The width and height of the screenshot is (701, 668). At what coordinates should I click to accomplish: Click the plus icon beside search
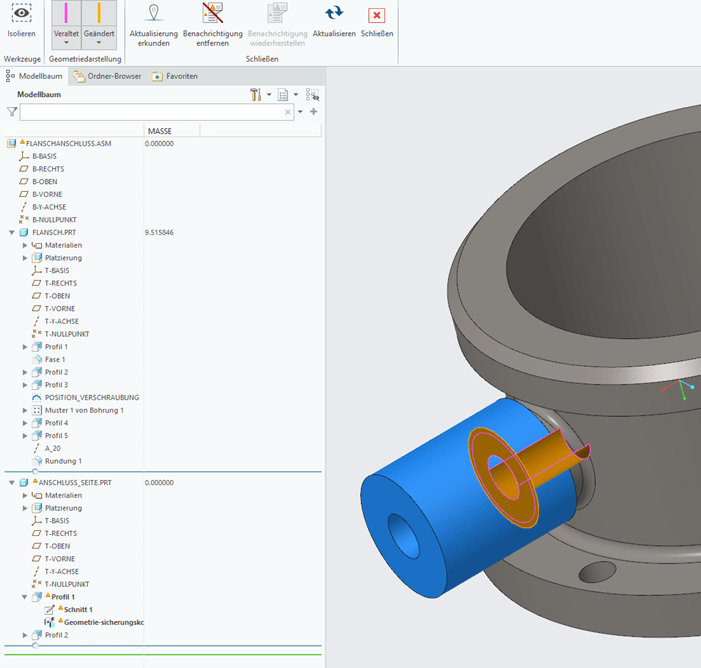(x=313, y=111)
